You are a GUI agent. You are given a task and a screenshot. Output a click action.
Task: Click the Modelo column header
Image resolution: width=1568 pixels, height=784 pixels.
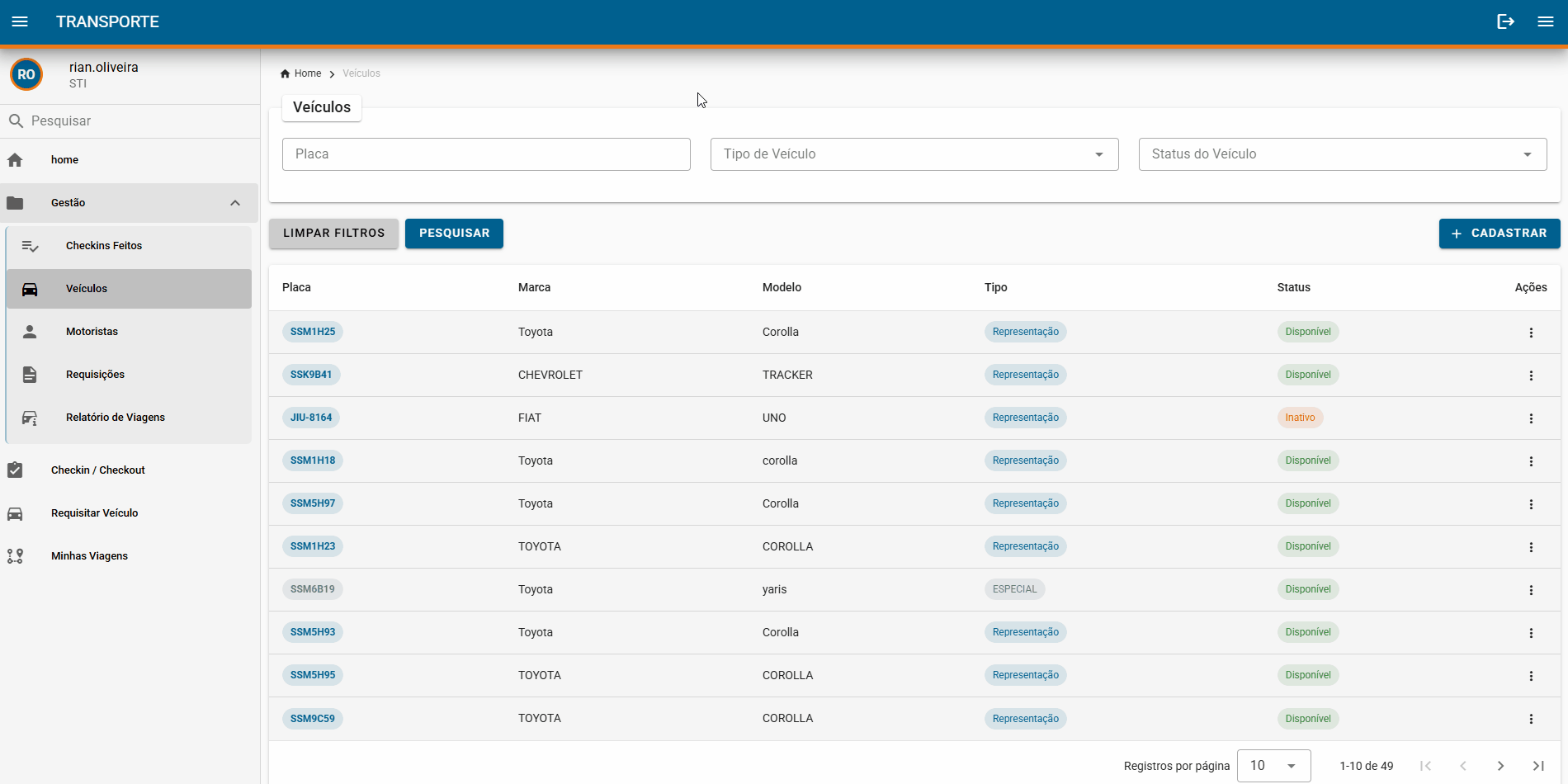pos(782,287)
